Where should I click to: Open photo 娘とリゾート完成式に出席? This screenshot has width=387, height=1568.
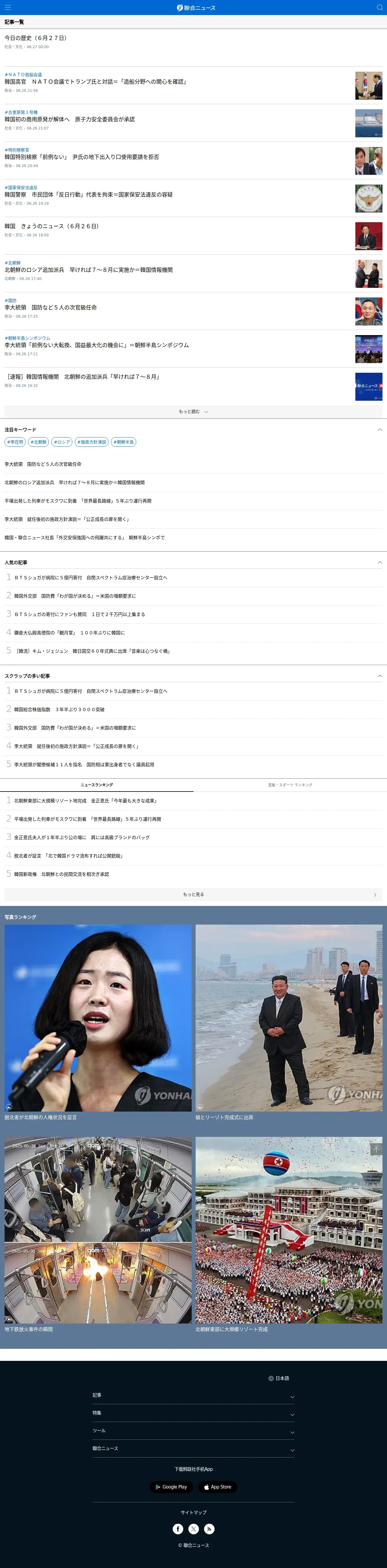[289, 1018]
